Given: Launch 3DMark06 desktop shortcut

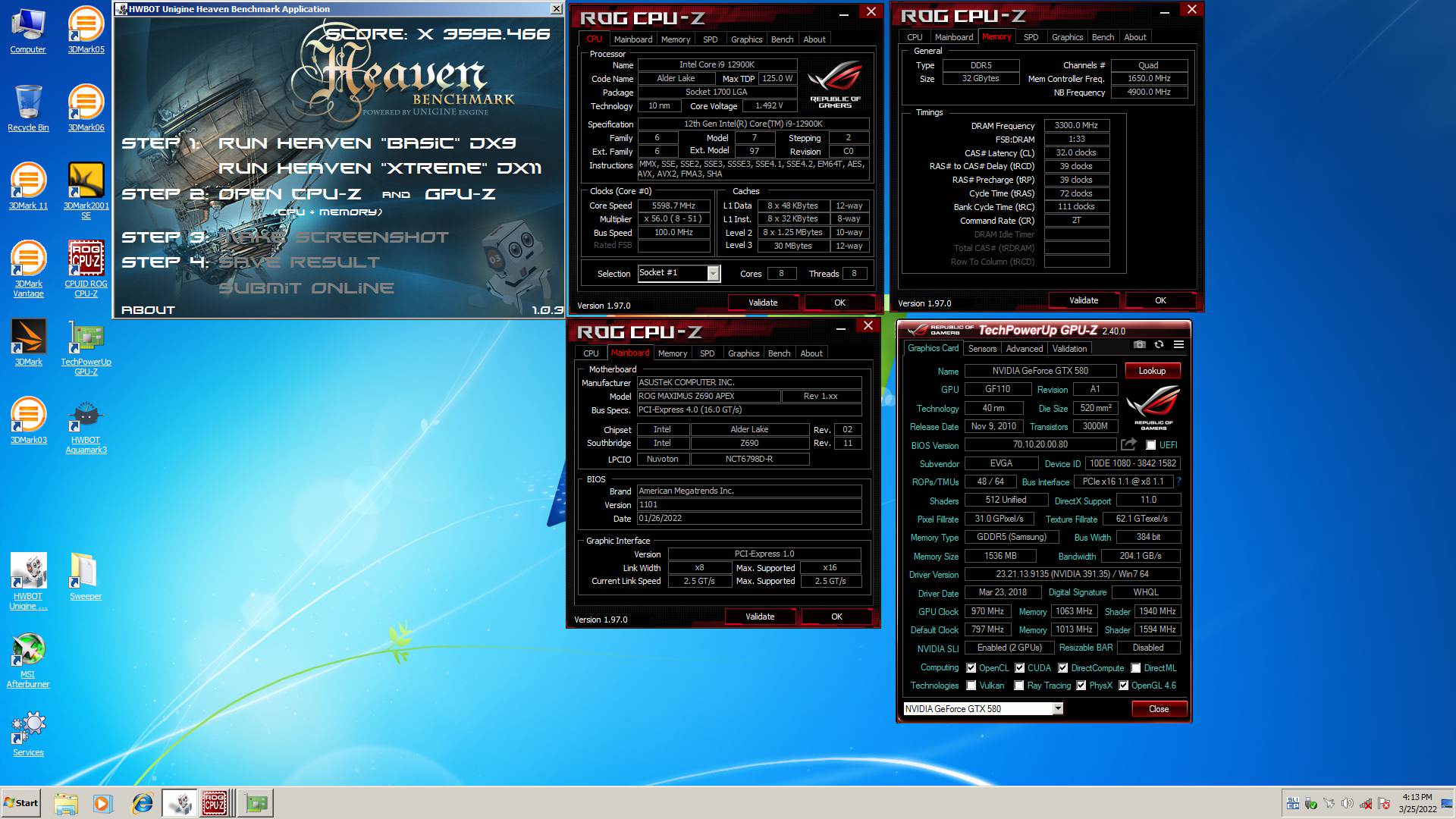Looking at the screenshot, I should point(86,108).
